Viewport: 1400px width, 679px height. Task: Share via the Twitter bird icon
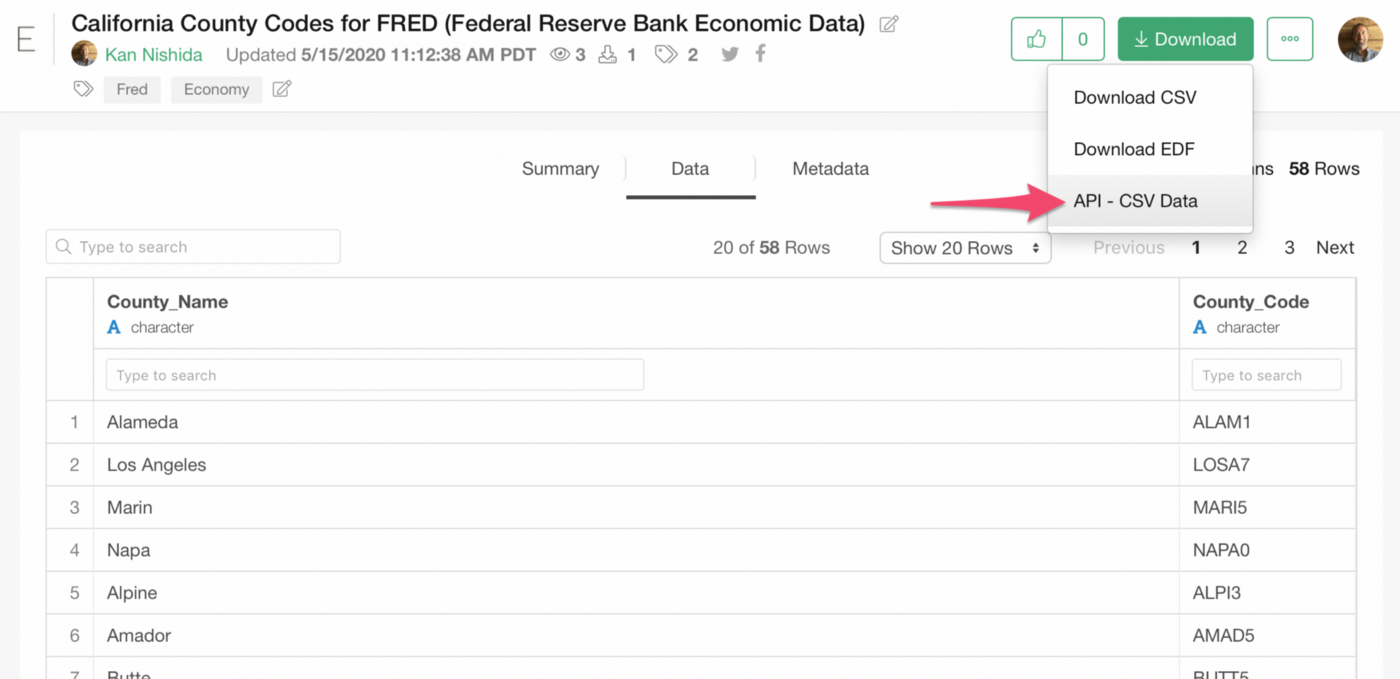pyautogui.click(x=730, y=54)
